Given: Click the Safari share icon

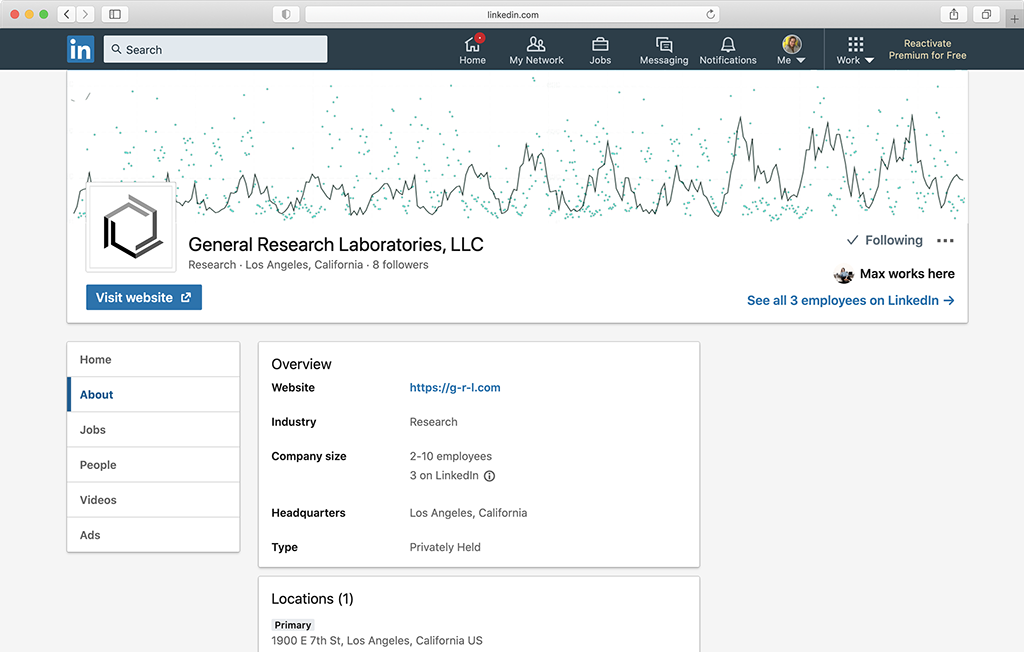Looking at the screenshot, I should click(954, 14).
